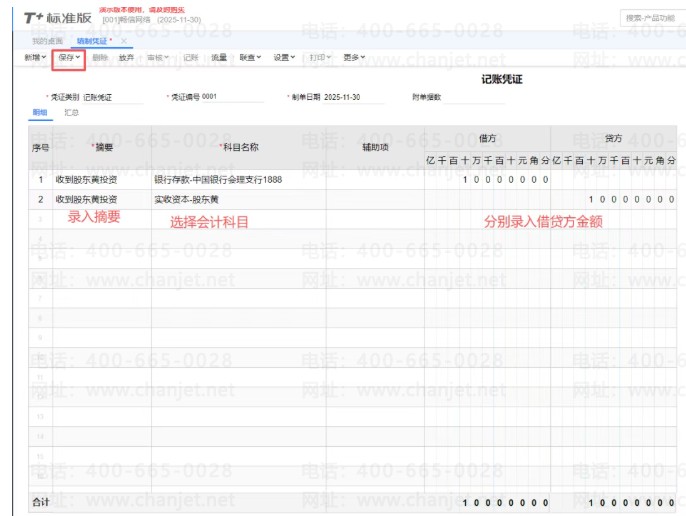Click the 删除 toolbar button
The height and width of the screenshot is (516, 686).
[x=100, y=57]
